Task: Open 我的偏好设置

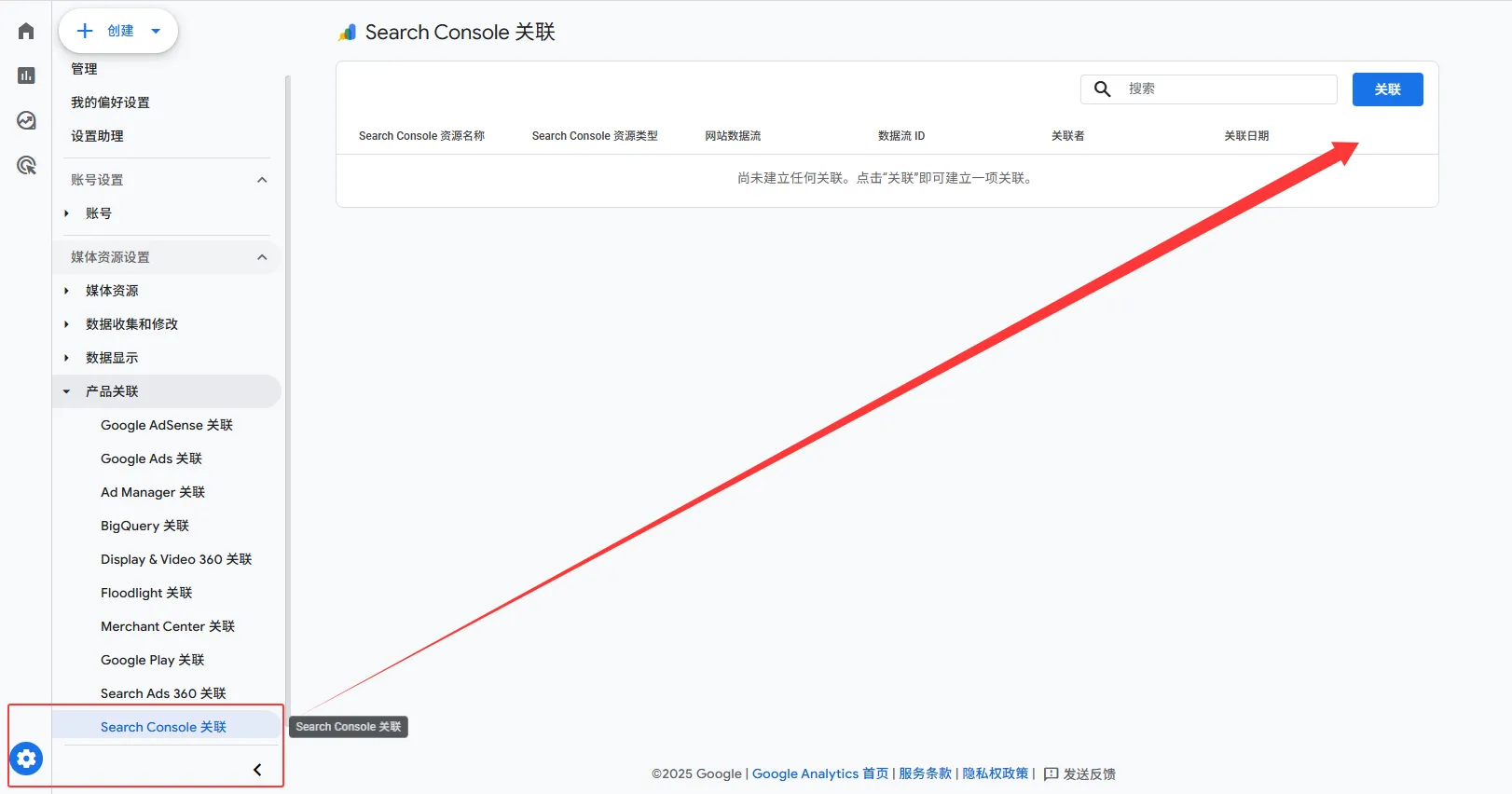Action: tap(110, 103)
